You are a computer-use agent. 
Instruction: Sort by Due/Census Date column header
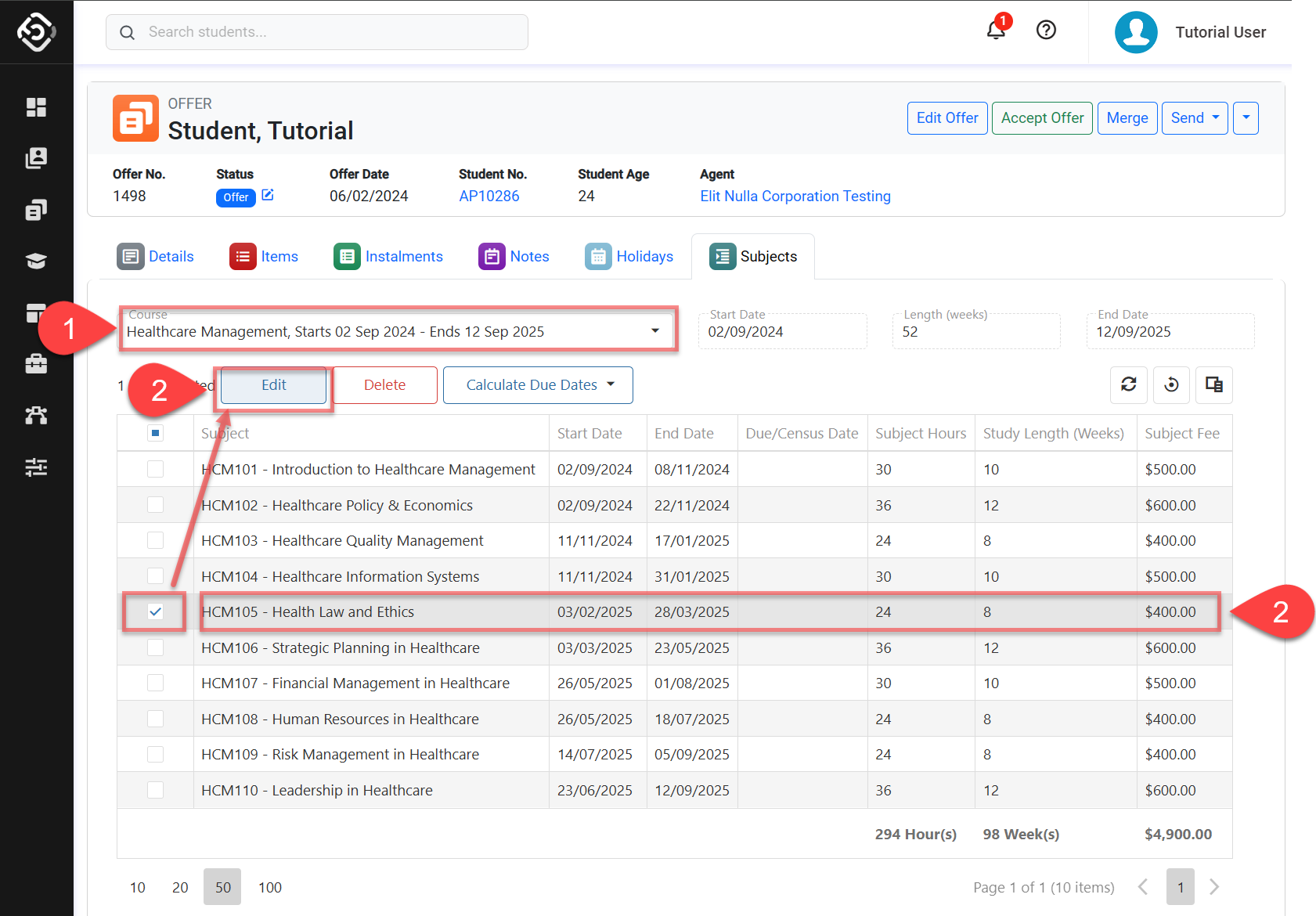pyautogui.click(x=802, y=433)
